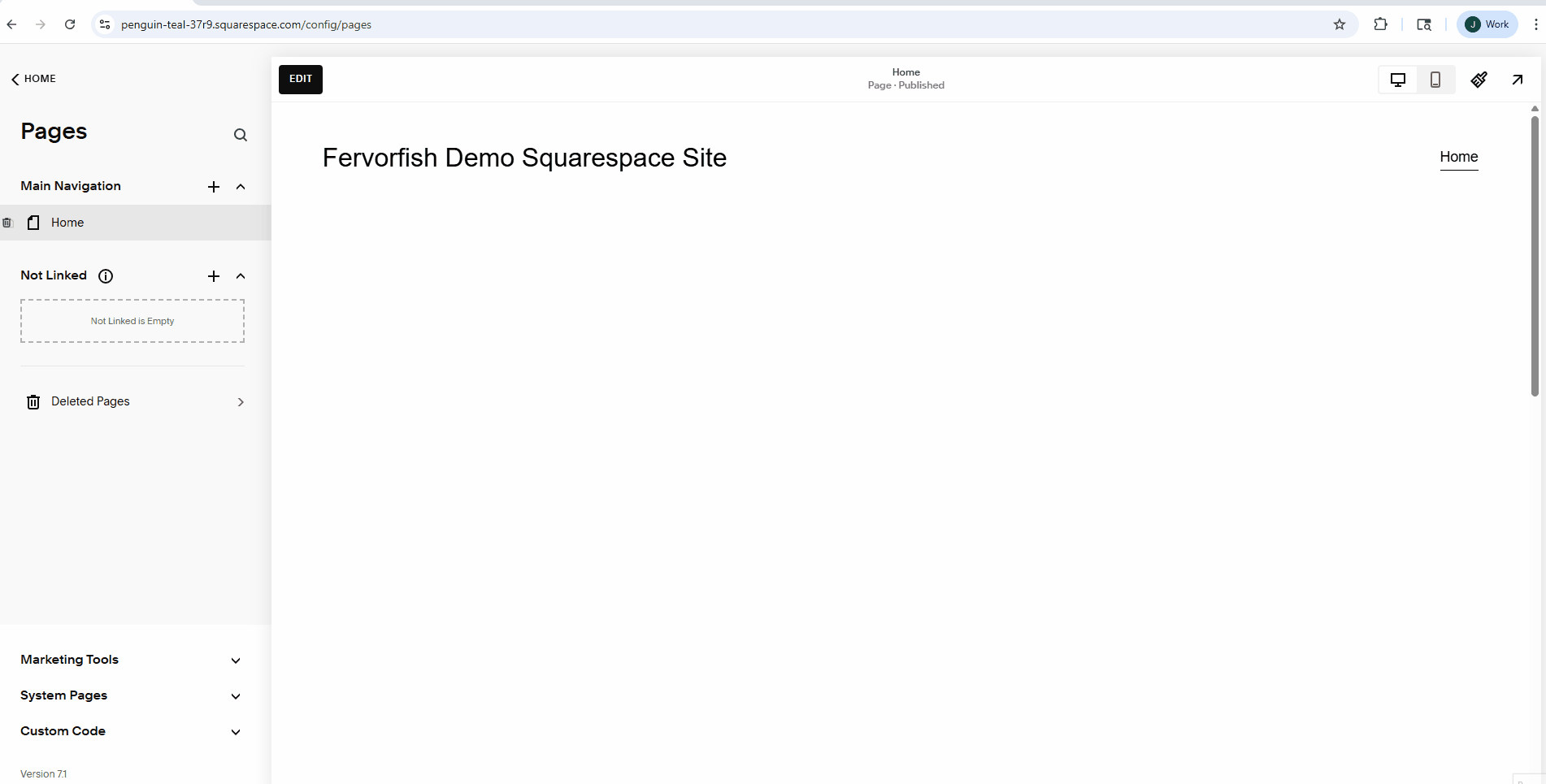This screenshot has width=1546, height=784.
Task: Open site styles paintbrush icon
Action: pos(1479,80)
